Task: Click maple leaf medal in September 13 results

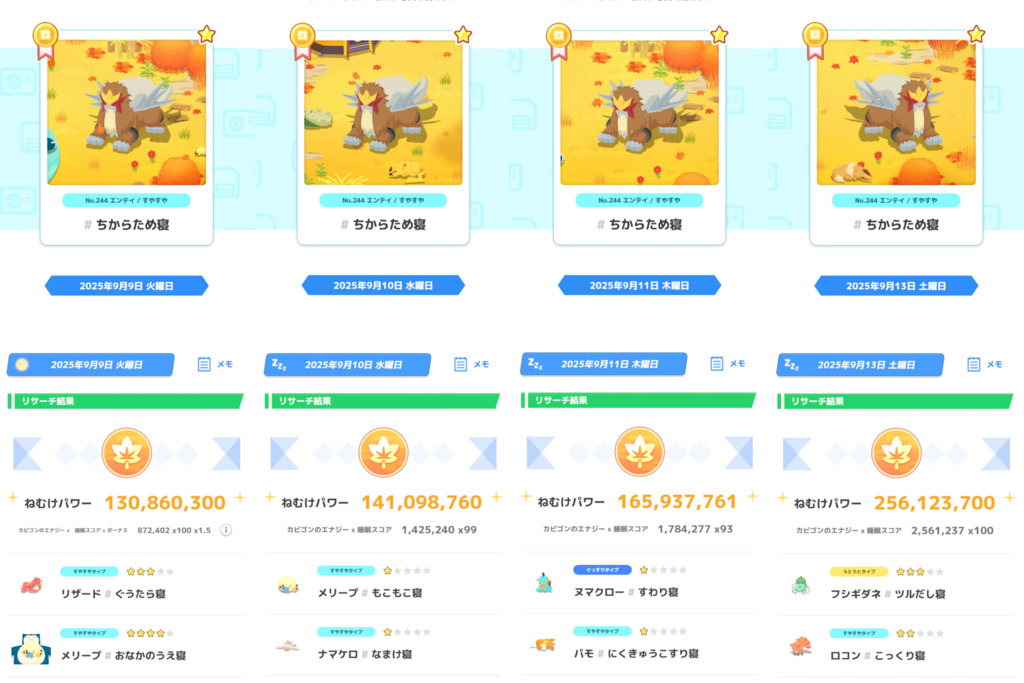Action: [896, 453]
